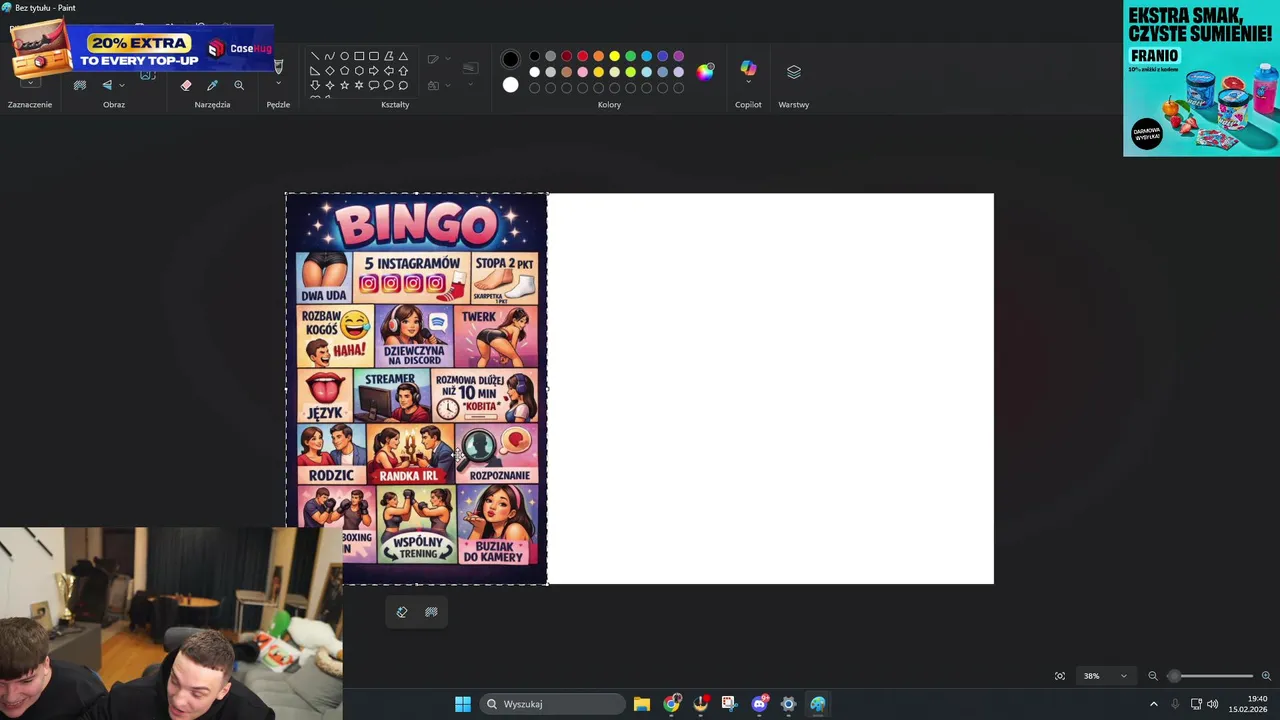Pick the purple color swatch
The height and width of the screenshot is (720, 1280).
pos(678,56)
